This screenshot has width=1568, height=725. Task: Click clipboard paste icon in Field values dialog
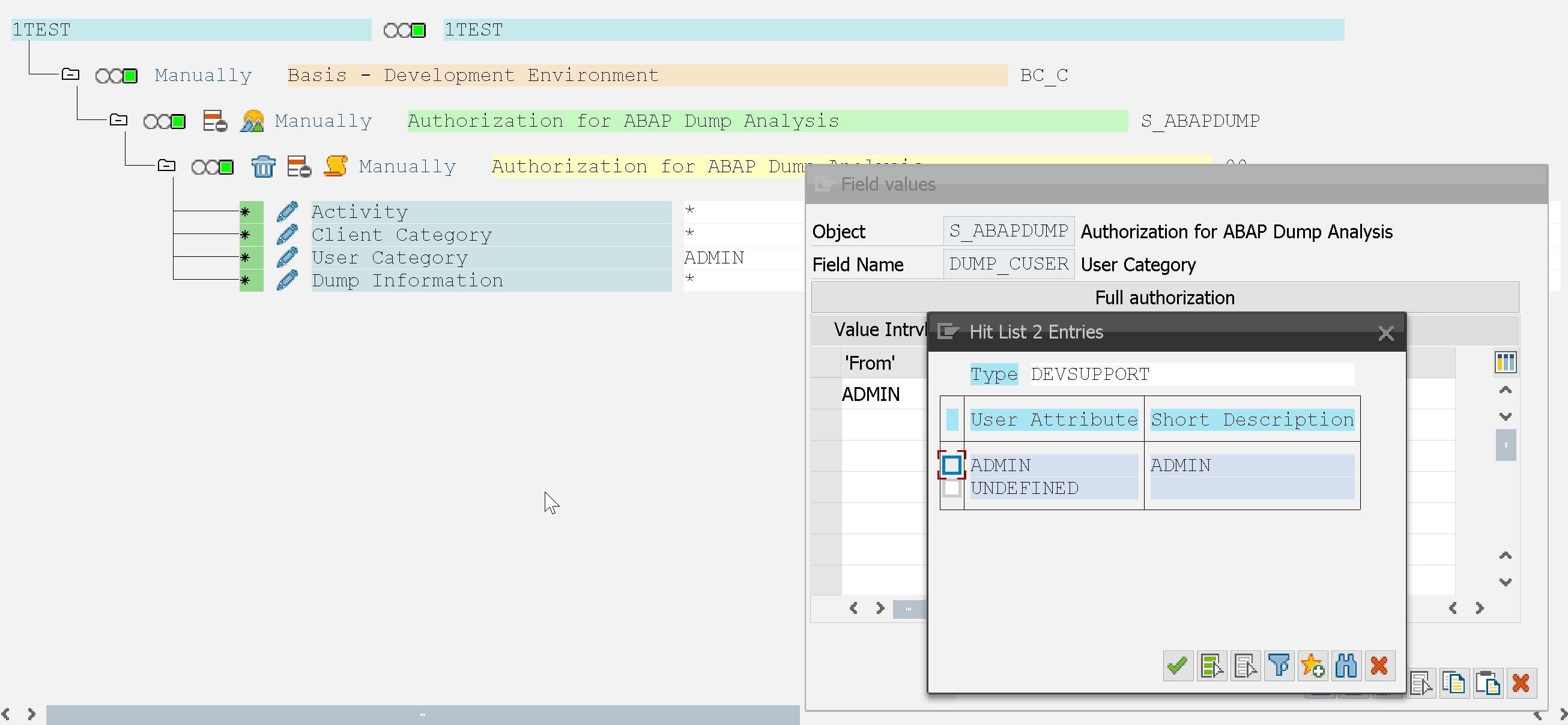1488,683
